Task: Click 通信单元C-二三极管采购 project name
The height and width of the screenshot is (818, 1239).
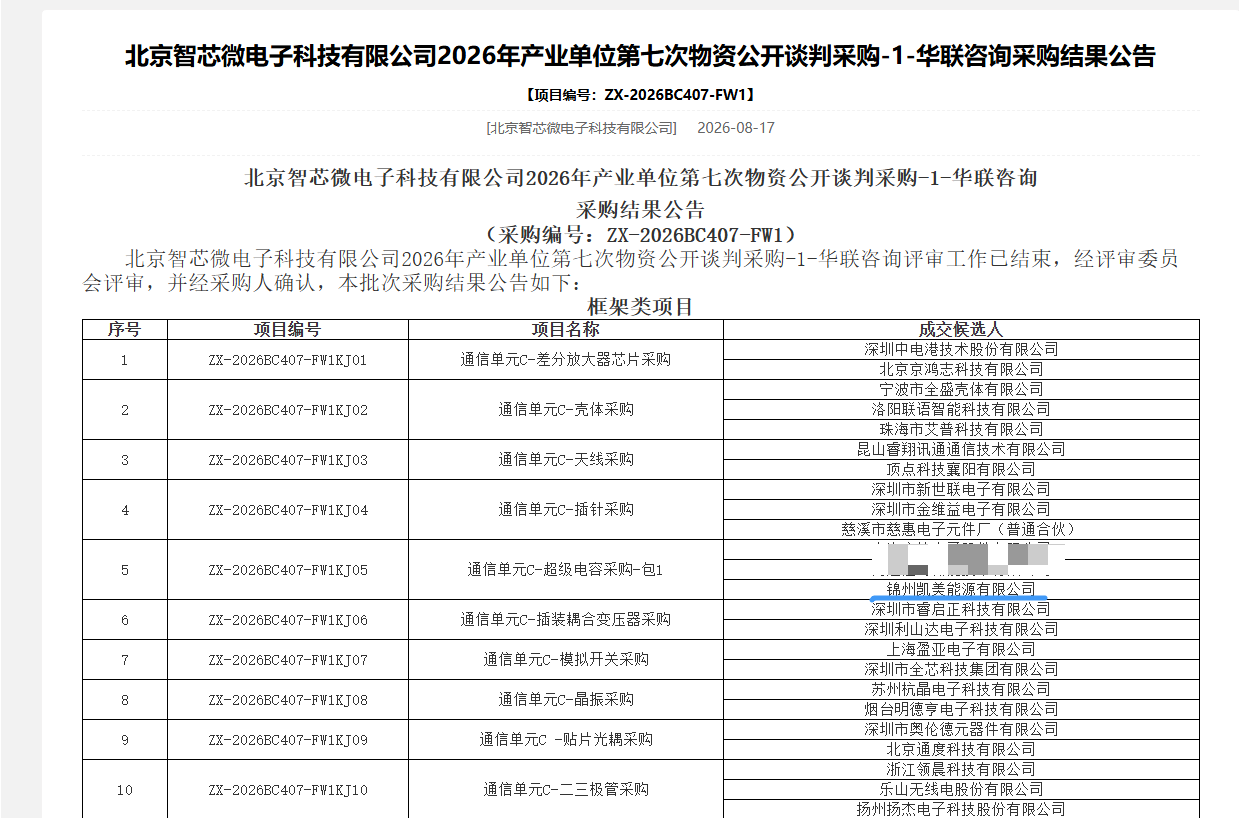Action: [566, 790]
